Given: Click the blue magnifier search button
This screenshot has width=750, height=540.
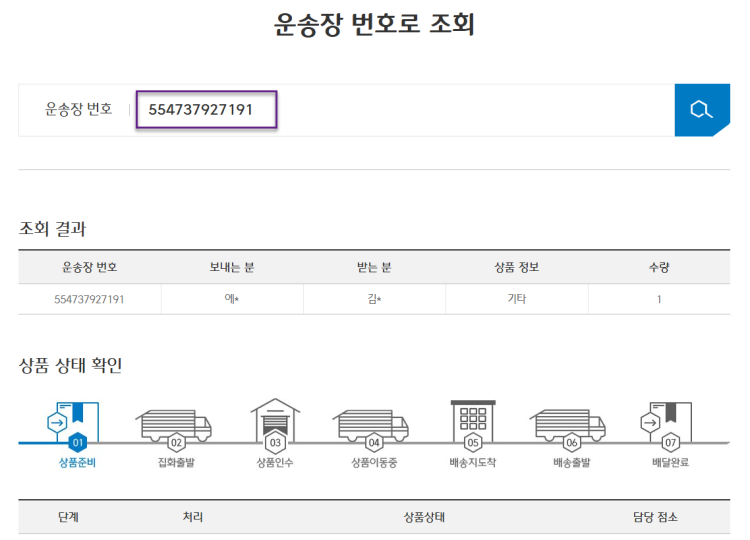Looking at the screenshot, I should pos(701,110).
